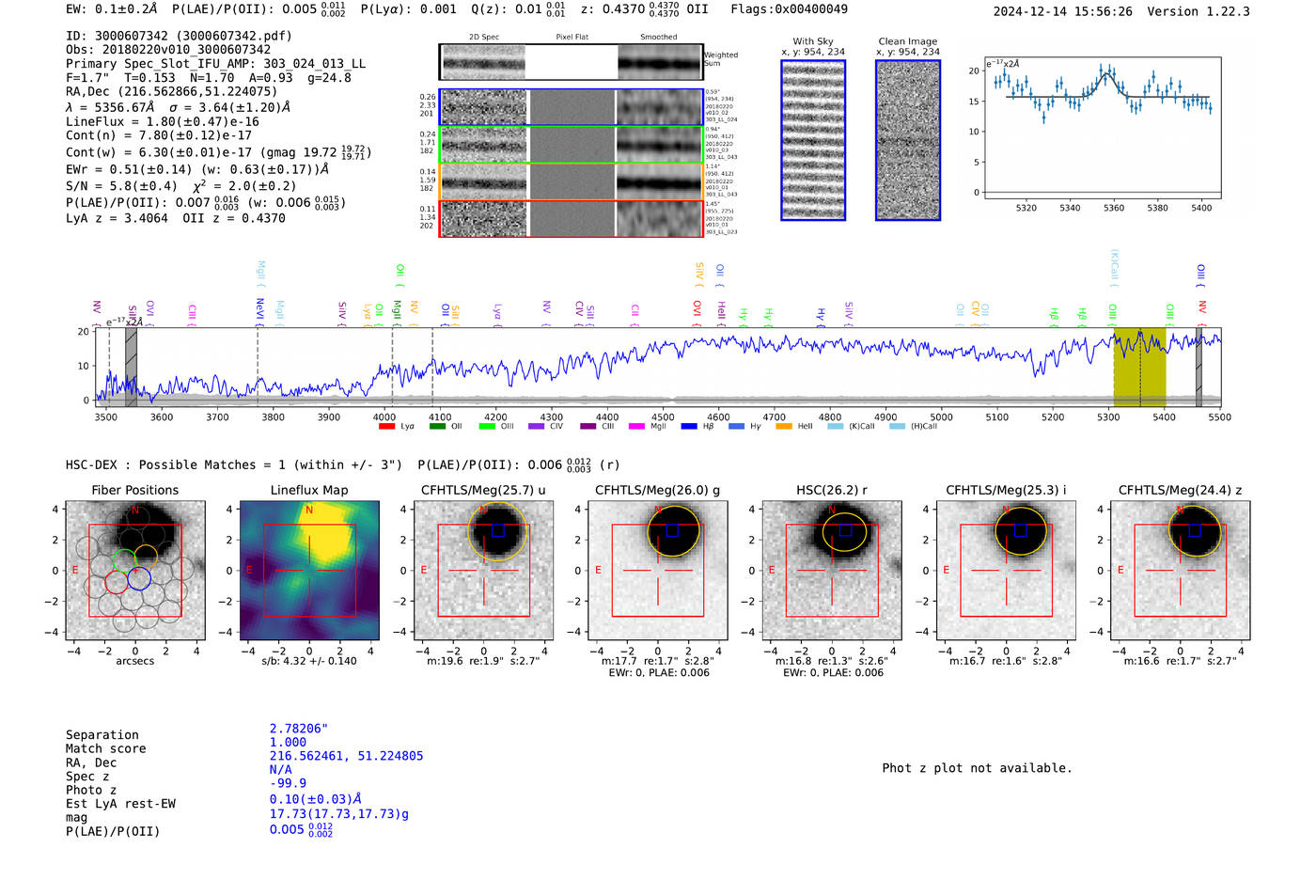Click the blue-bordered fiber 2D spectrum row
Image resolution: width=1316 pixels, height=896 pixels.
[x=572, y=107]
